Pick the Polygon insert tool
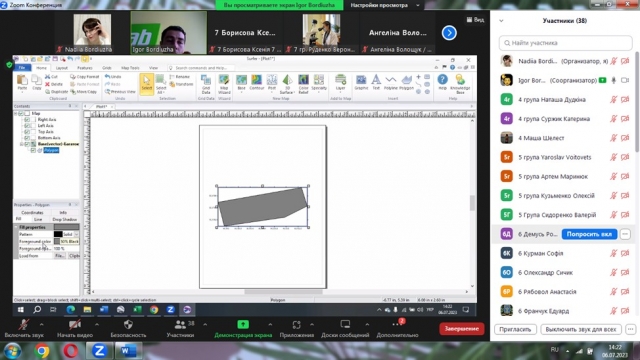Image resolution: width=640 pixels, height=360 pixels. (x=406, y=82)
